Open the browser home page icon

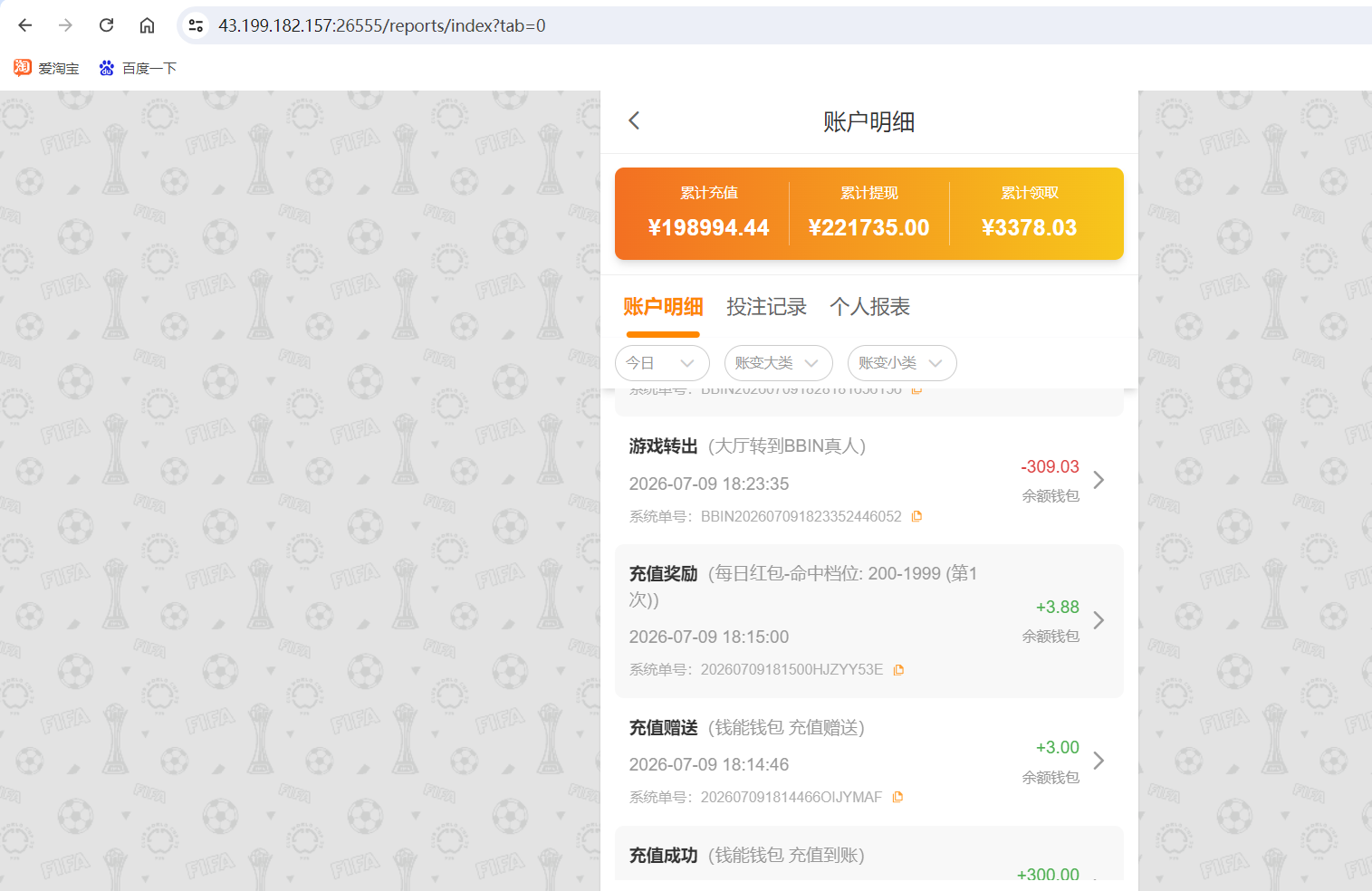coord(147,25)
